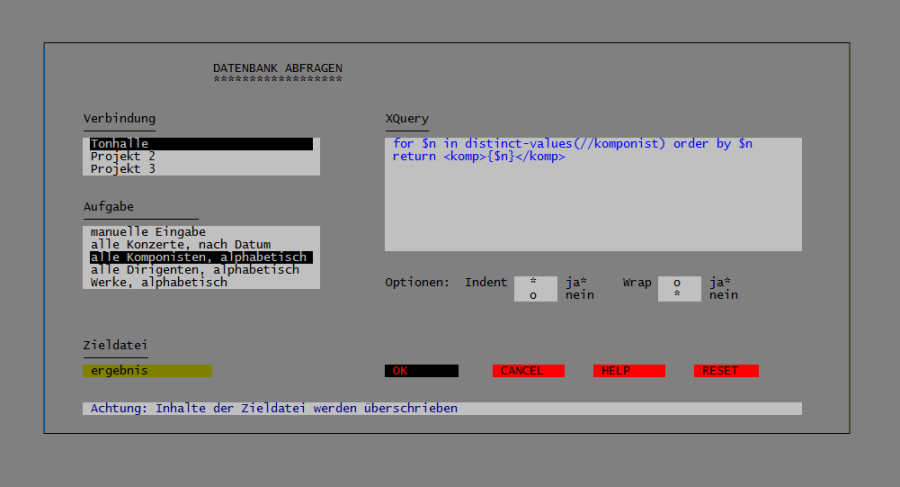Click the Zieldatei 'ergebnis' input field

pos(147,371)
